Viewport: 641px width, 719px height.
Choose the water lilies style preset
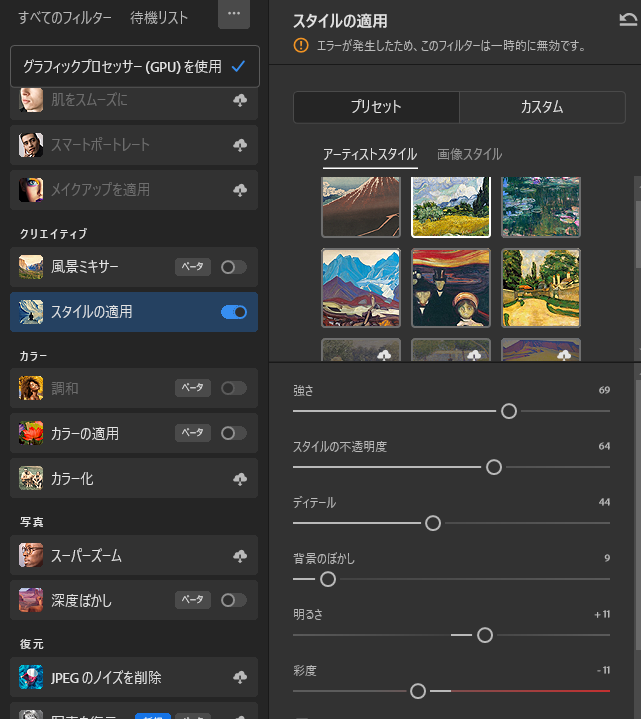(x=541, y=207)
